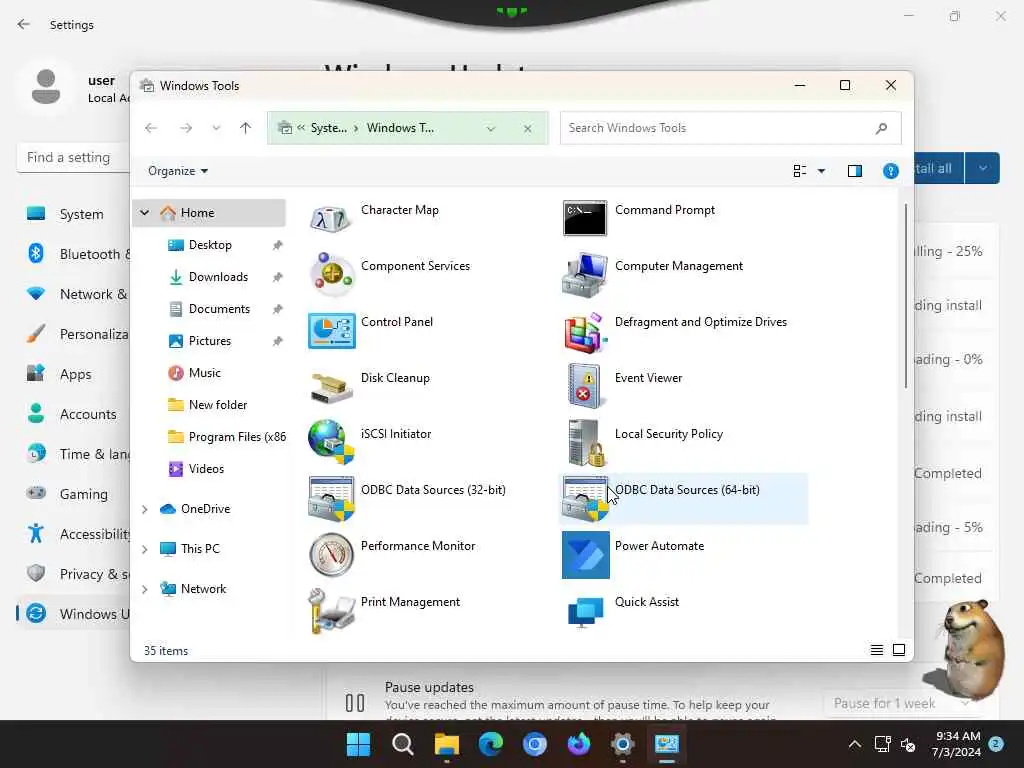This screenshot has width=1024, height=768.
Task: Collapse the Home tree node
Action: (145, 213)
